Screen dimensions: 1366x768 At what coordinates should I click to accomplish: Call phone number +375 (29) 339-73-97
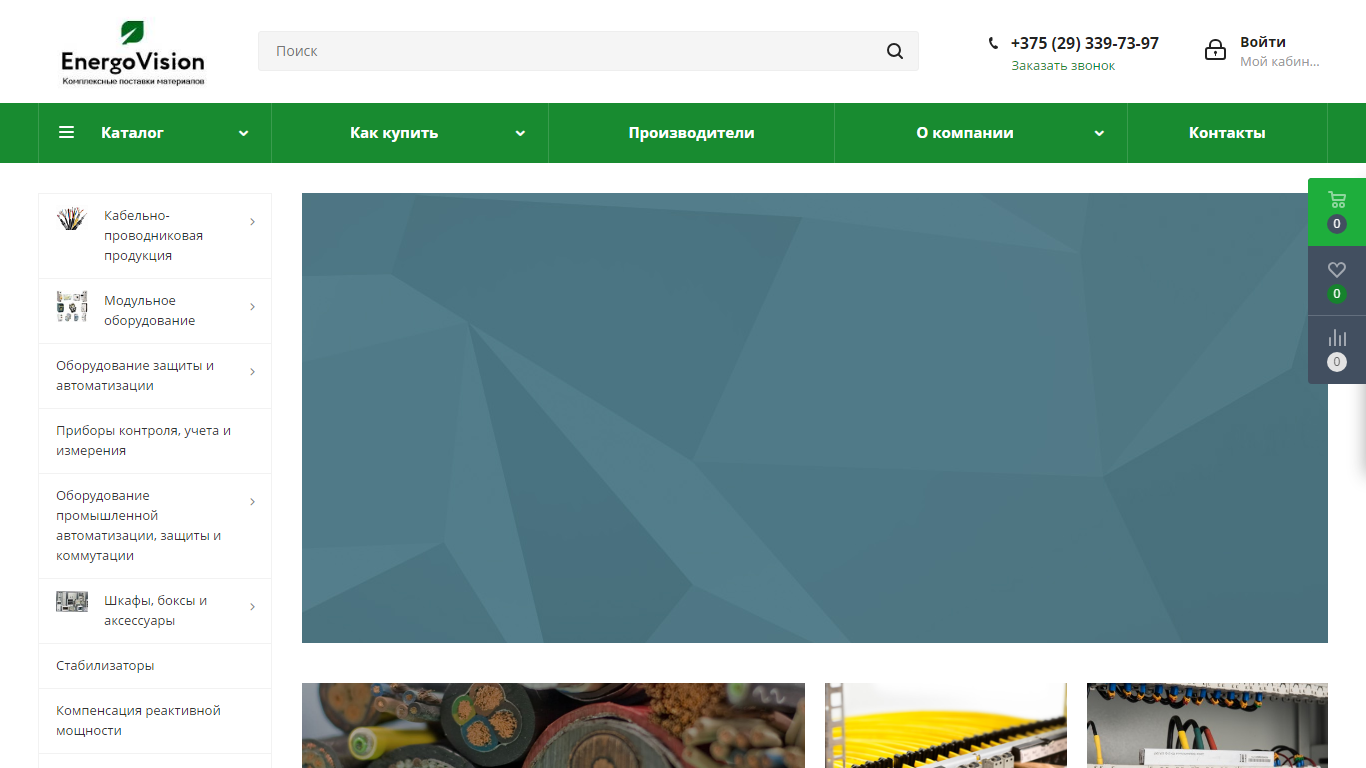pyautogui.click(x=1085, y=43)
